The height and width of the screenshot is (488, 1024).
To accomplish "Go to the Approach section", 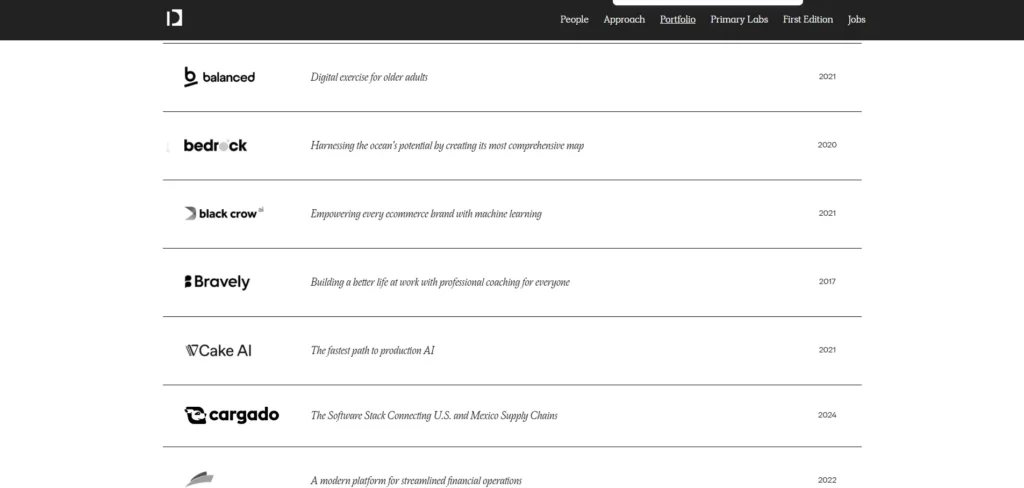I will tap(624, 20).
